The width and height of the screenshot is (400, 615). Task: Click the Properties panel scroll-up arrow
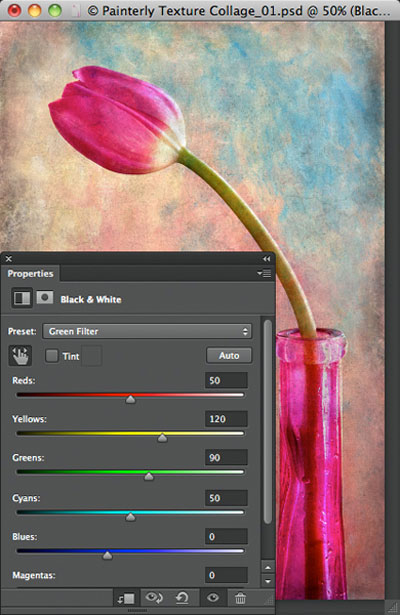(x=268, y=567)
